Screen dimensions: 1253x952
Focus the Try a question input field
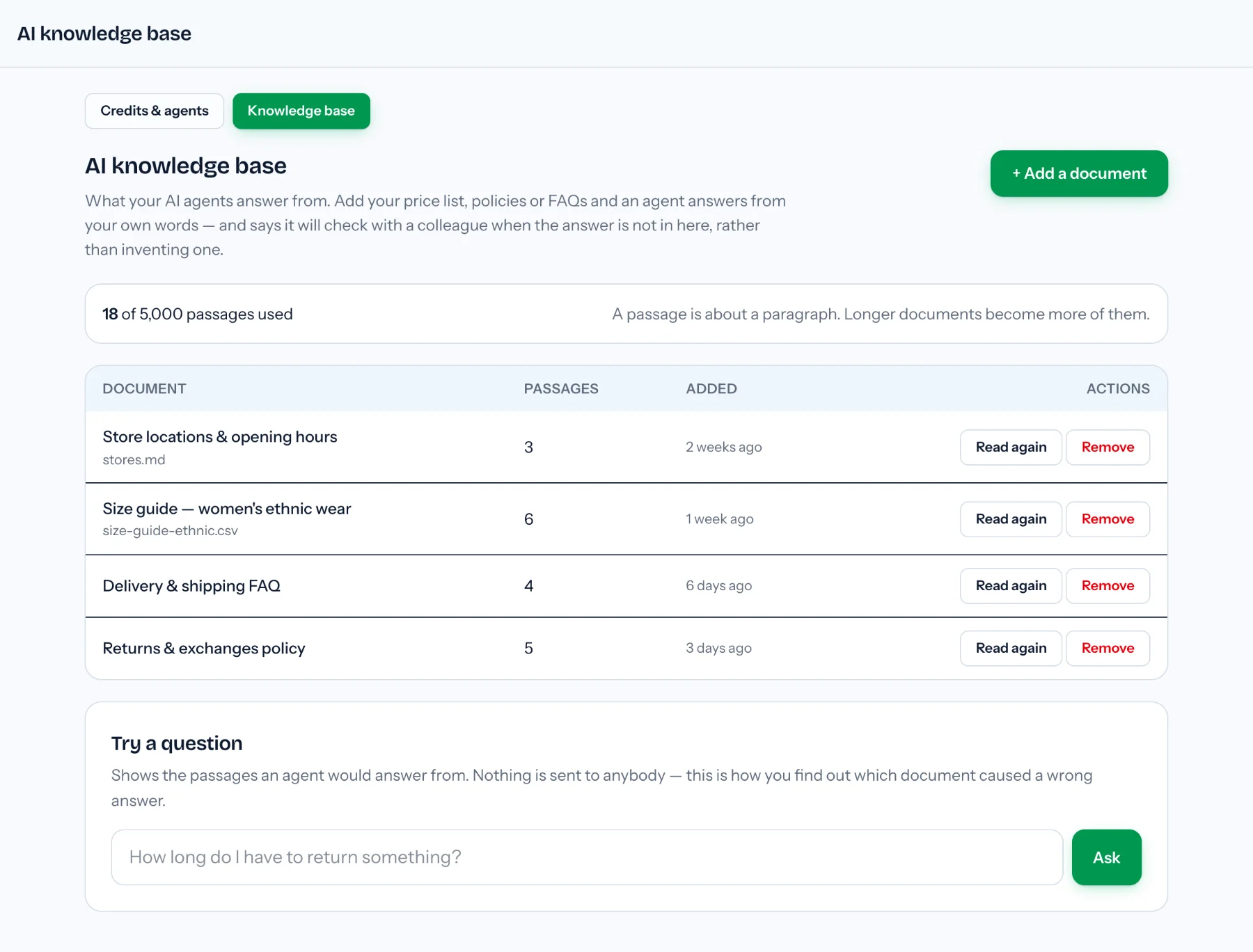pyautogui.click(x=587, y=857)
